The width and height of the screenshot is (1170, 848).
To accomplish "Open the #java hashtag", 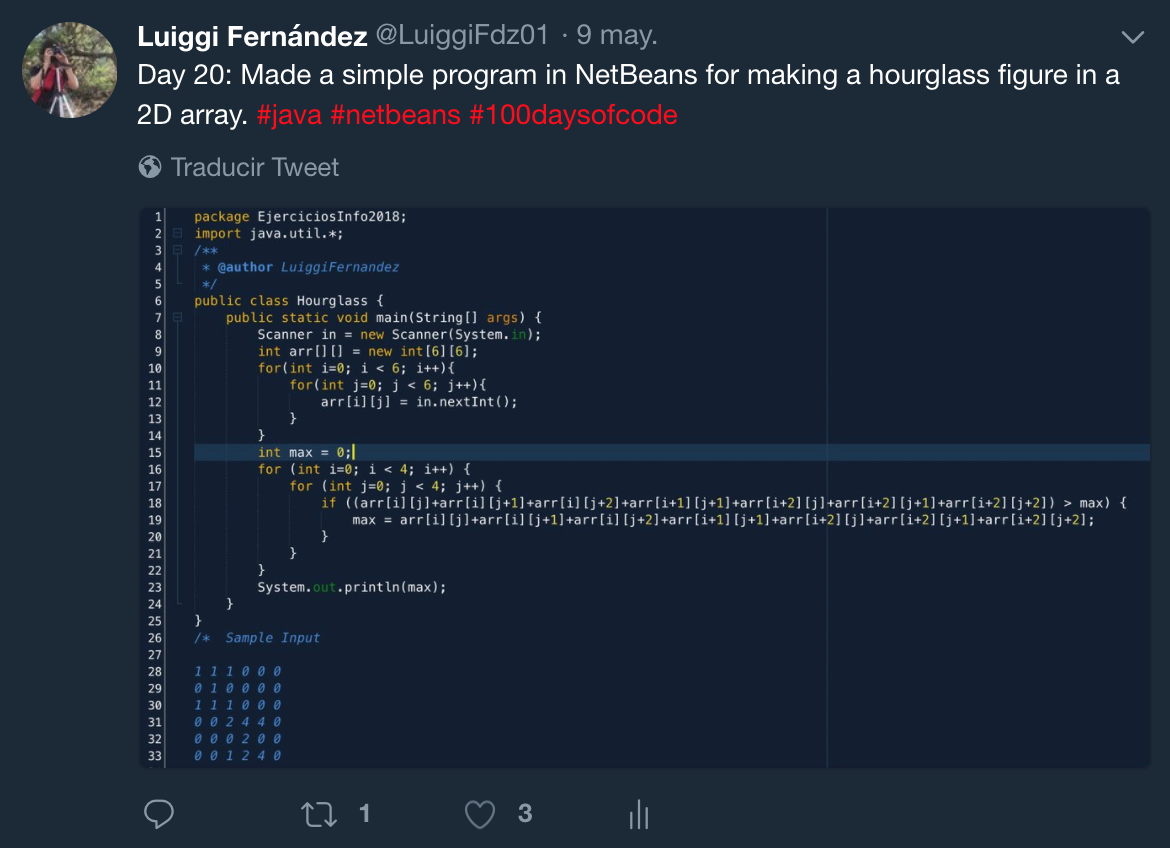I will click(x=289, y=115).
